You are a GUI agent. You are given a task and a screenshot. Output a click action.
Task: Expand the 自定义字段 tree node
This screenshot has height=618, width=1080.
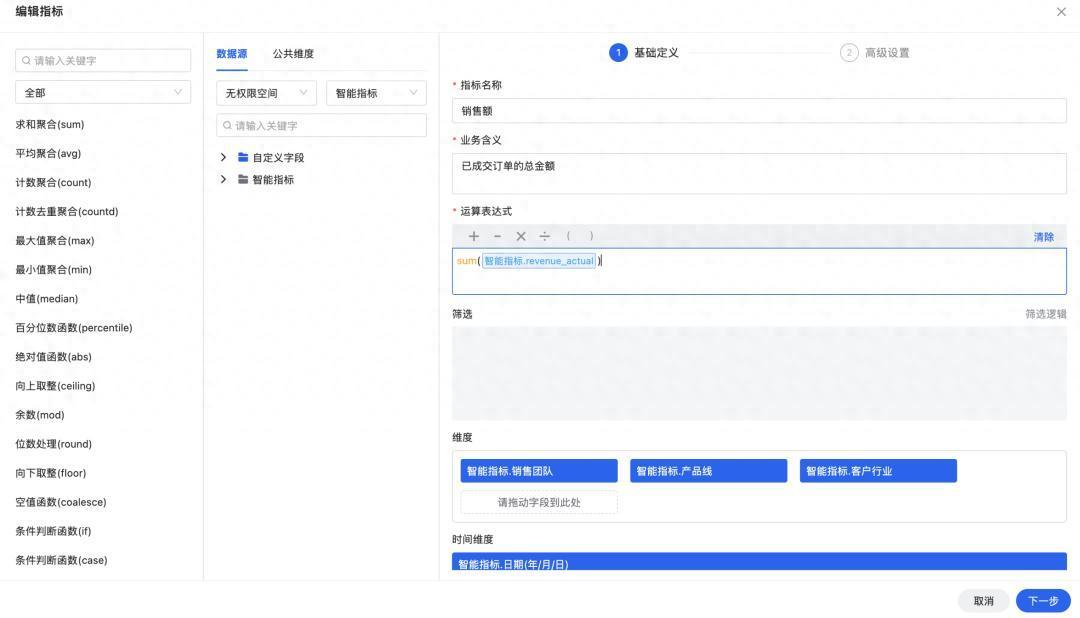coord(223,157)
